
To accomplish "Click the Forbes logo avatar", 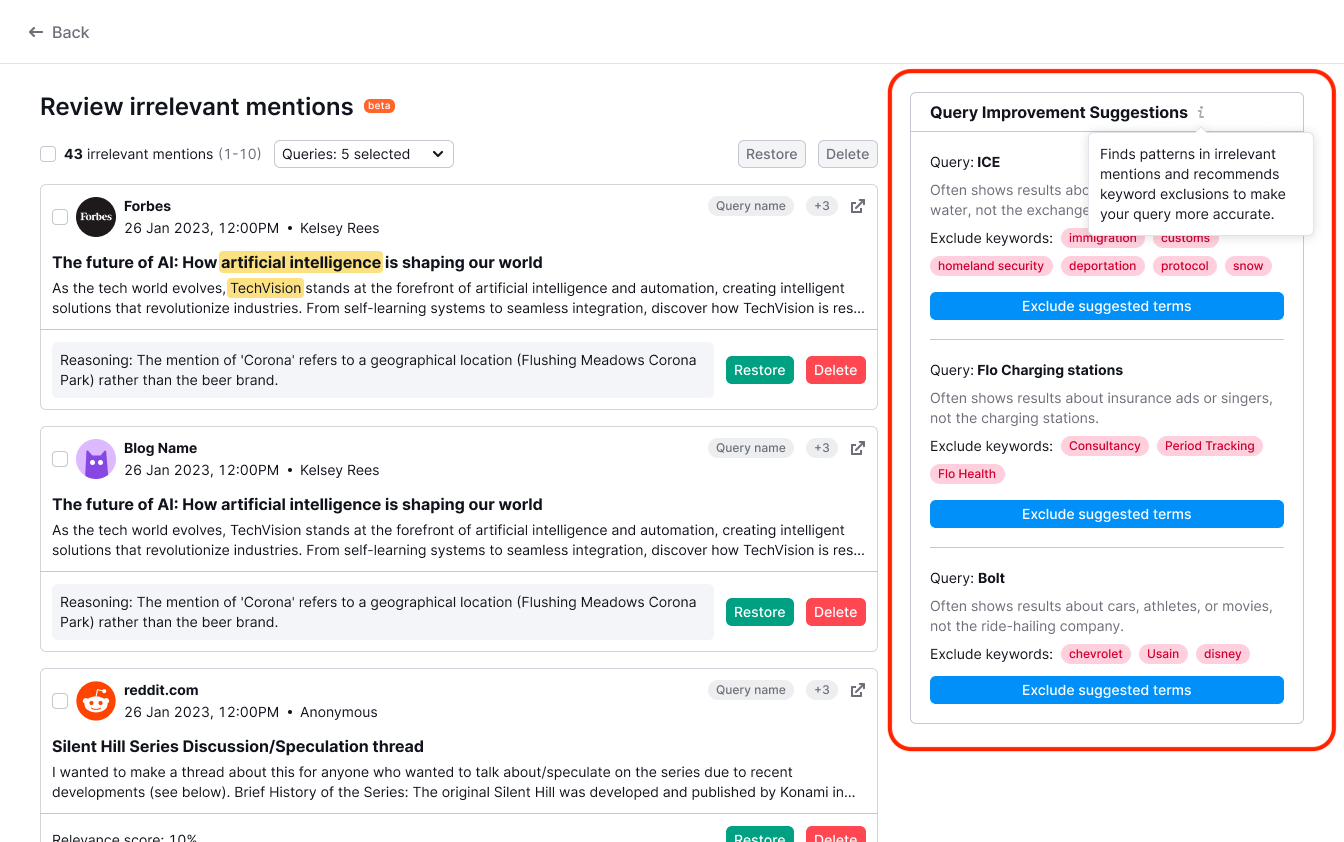I will click(95, 216).
